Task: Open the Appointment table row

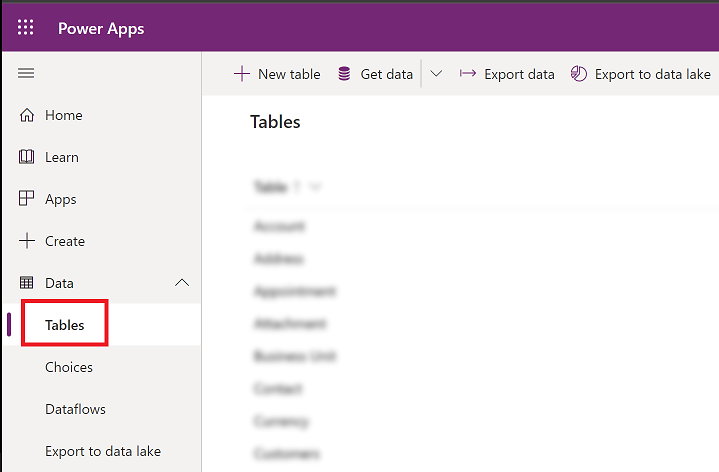Action: [295, 291]
